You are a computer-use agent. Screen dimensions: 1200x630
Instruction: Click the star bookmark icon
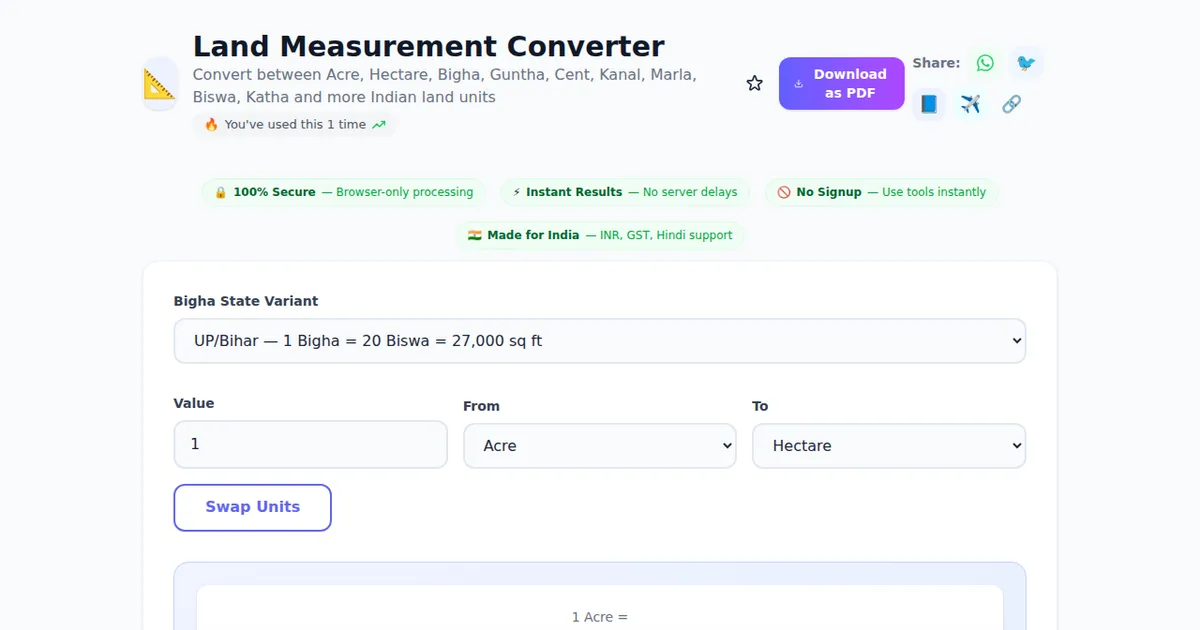(754, 83)
